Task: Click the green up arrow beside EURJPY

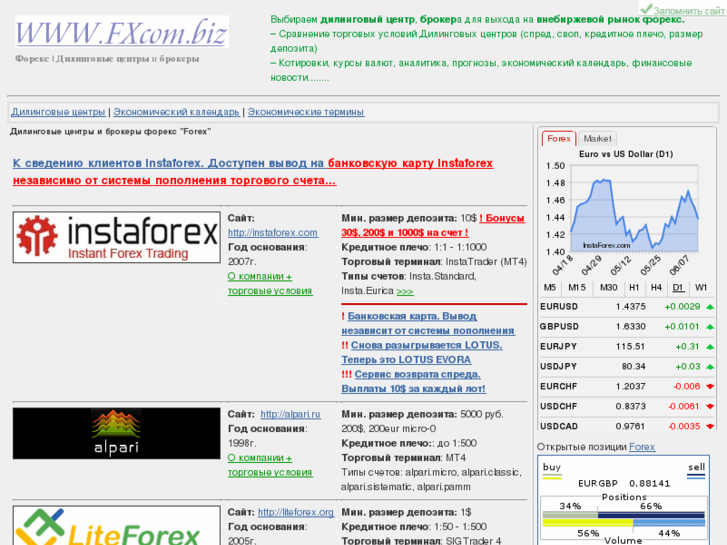Action: 710,347
